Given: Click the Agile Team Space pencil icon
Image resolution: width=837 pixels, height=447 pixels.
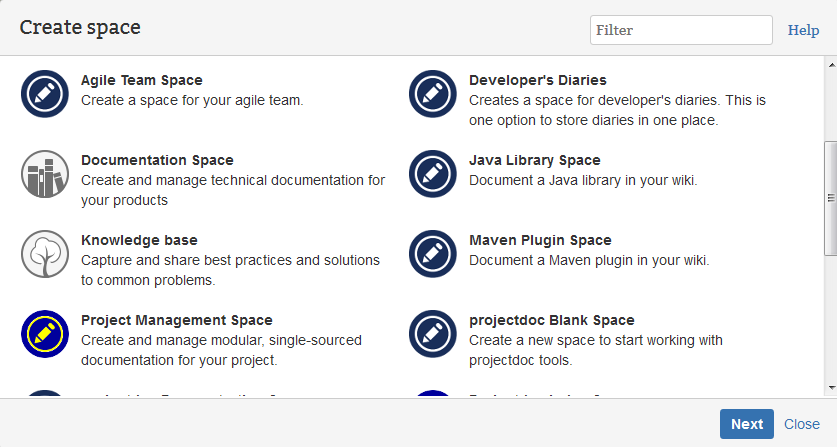Looking at the screenshot, I should [44, 94].
